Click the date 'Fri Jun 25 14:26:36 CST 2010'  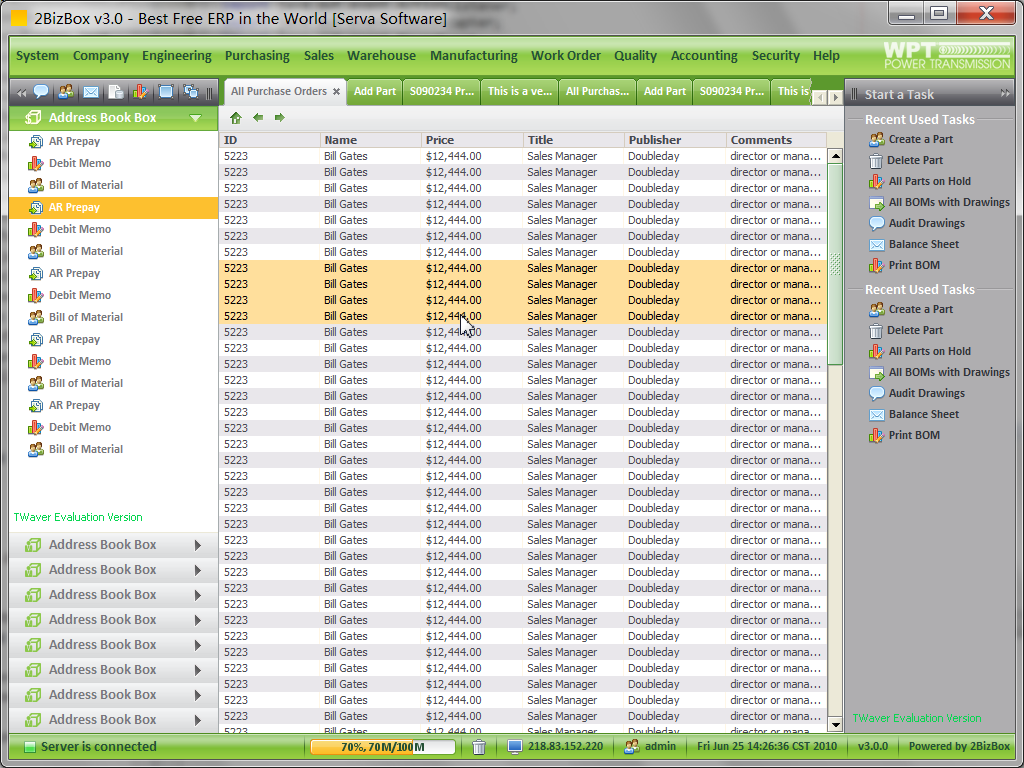(x=767, y=746)
